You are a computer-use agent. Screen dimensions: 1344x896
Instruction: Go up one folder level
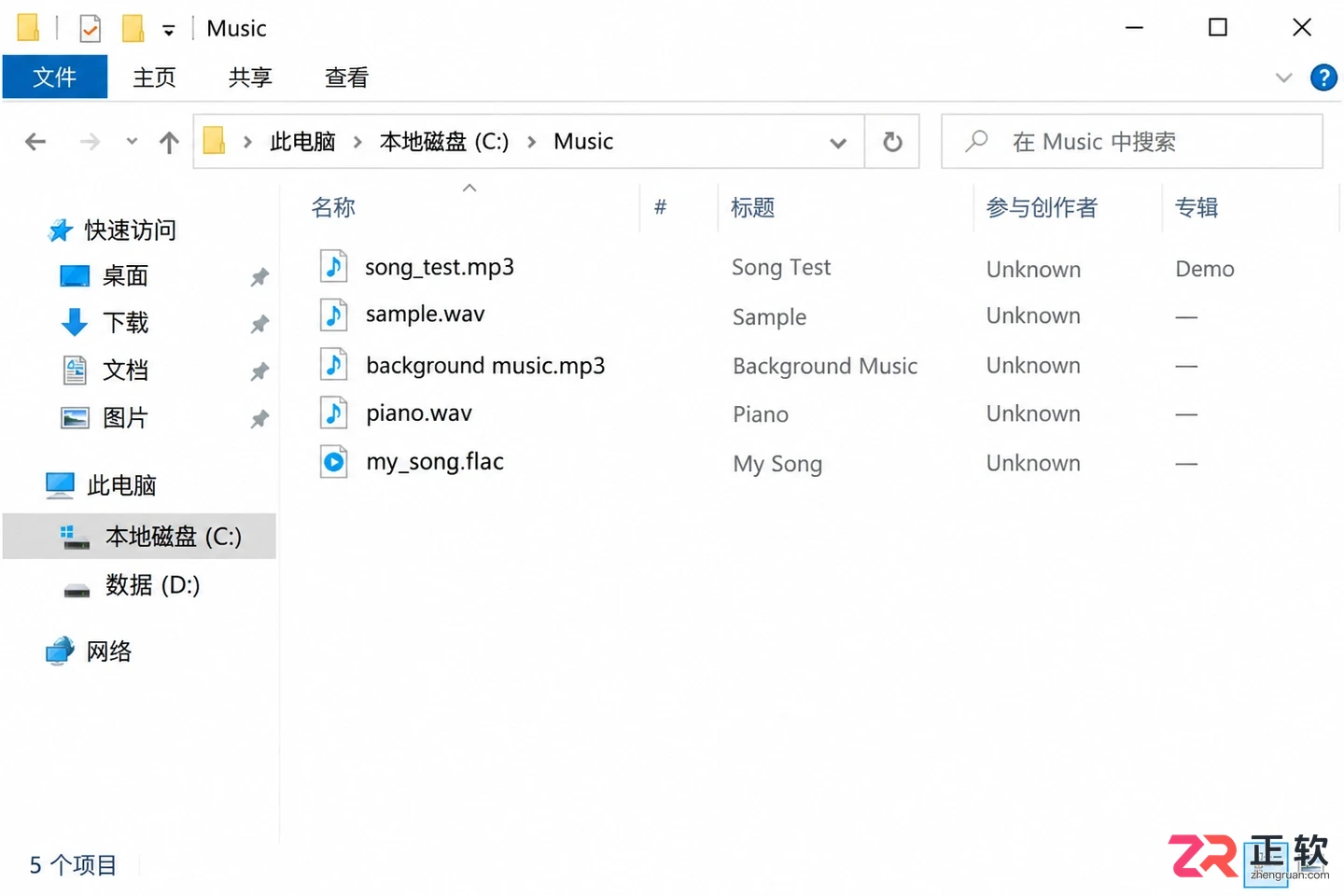169,142
